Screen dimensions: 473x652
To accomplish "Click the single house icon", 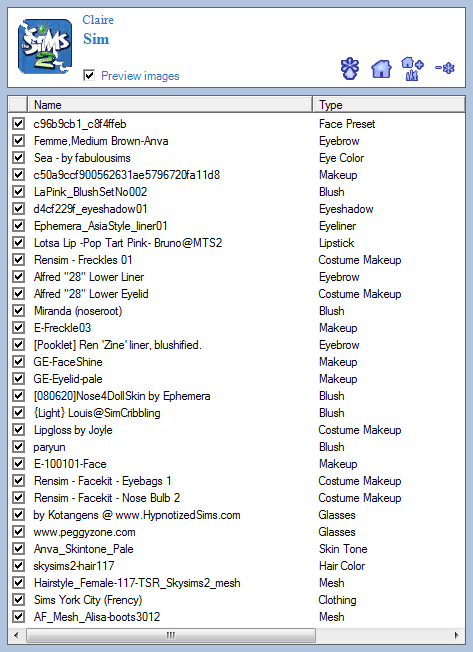I will [381, 69].
